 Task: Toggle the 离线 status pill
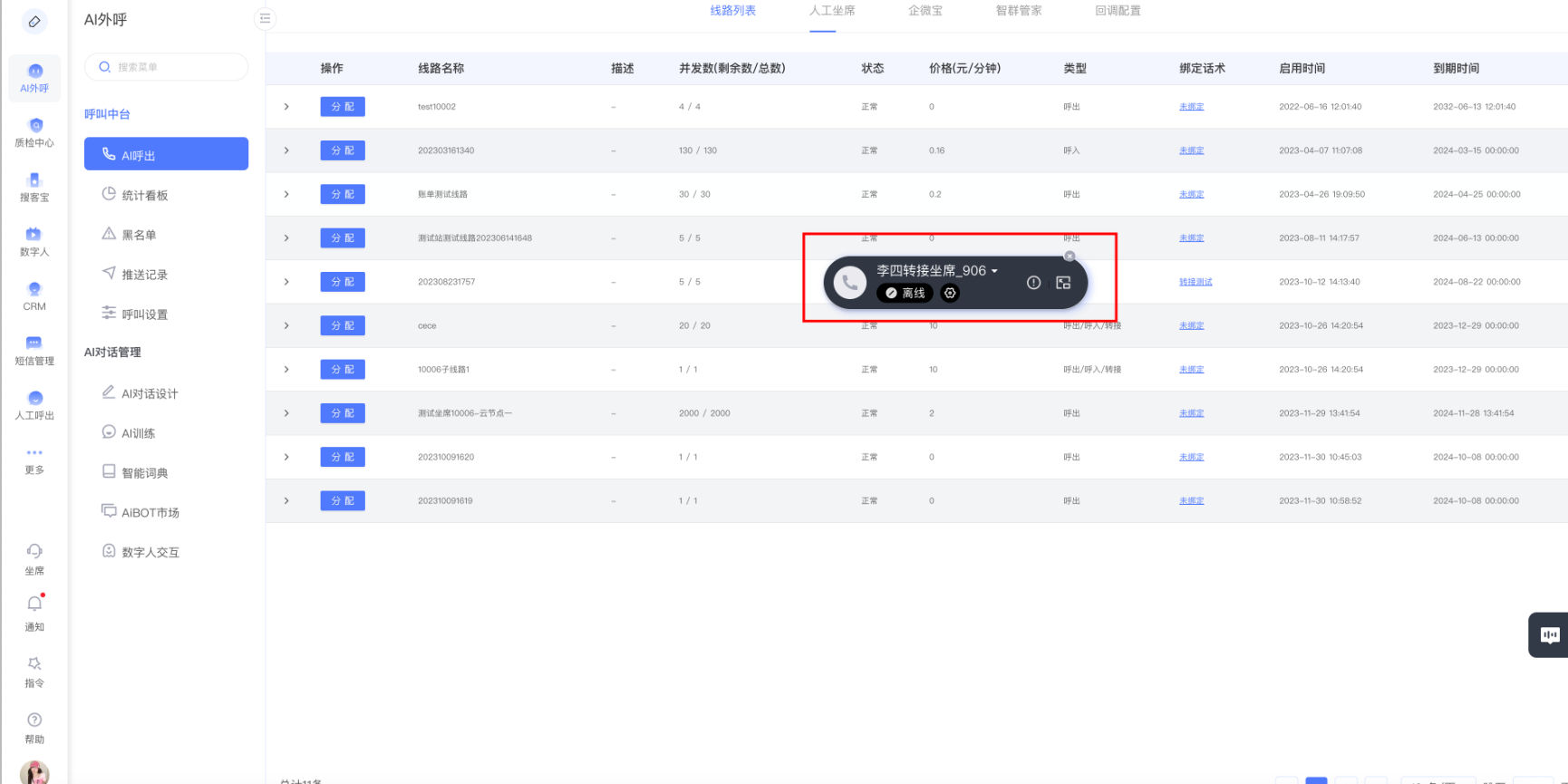coord(905,293)
